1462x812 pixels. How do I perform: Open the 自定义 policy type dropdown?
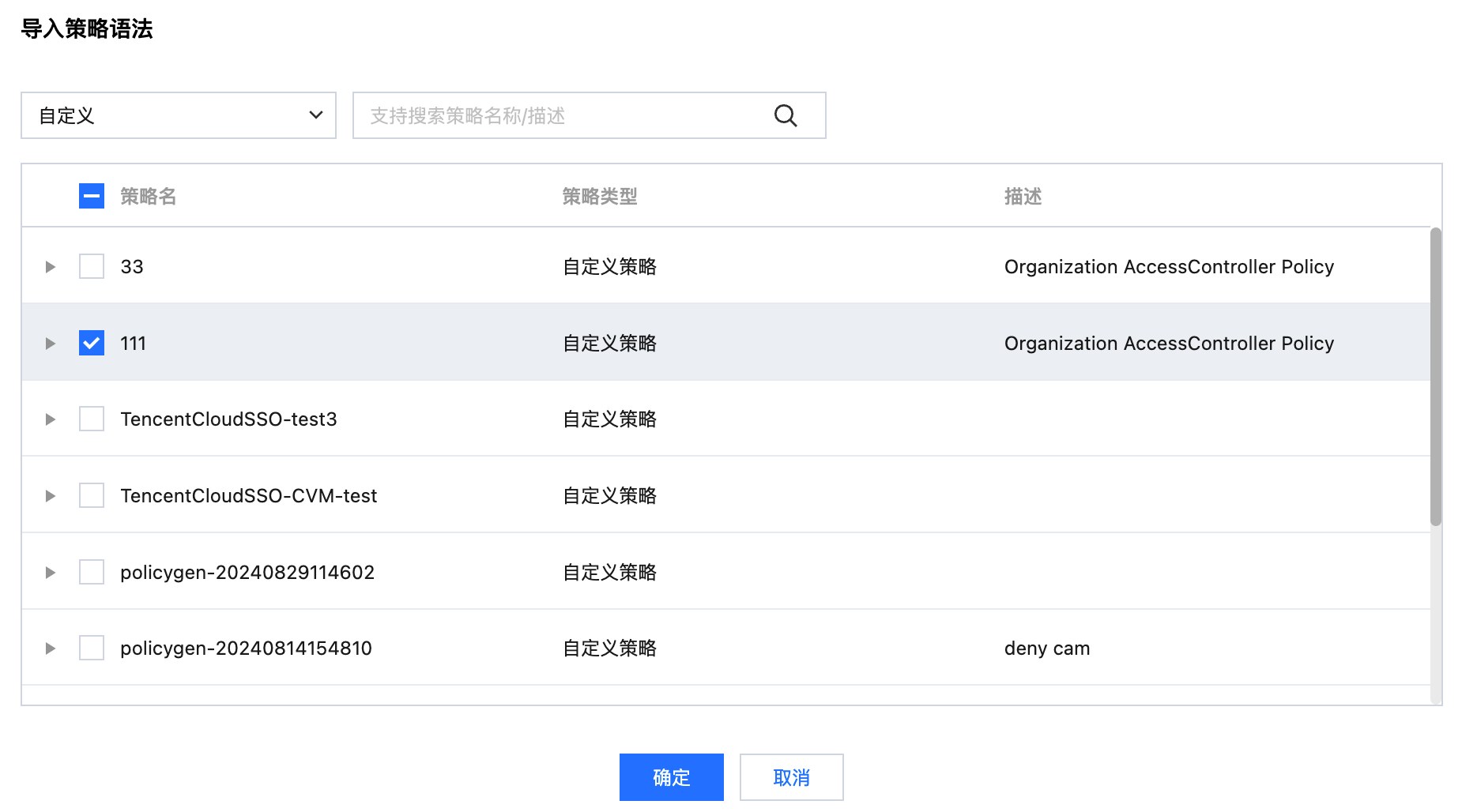coord(179,115)
